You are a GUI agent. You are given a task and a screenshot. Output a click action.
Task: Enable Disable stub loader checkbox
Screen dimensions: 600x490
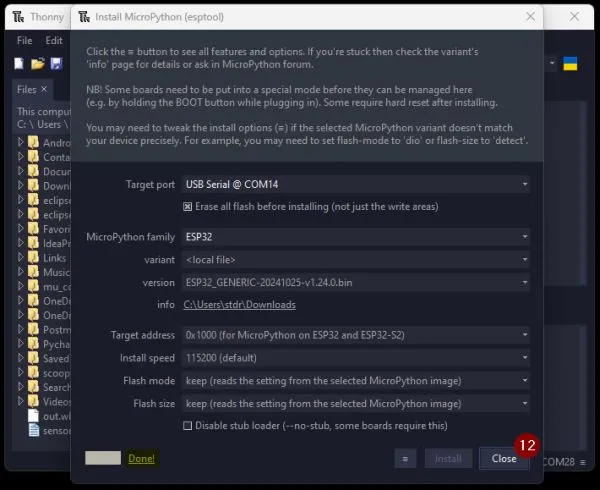187,425
